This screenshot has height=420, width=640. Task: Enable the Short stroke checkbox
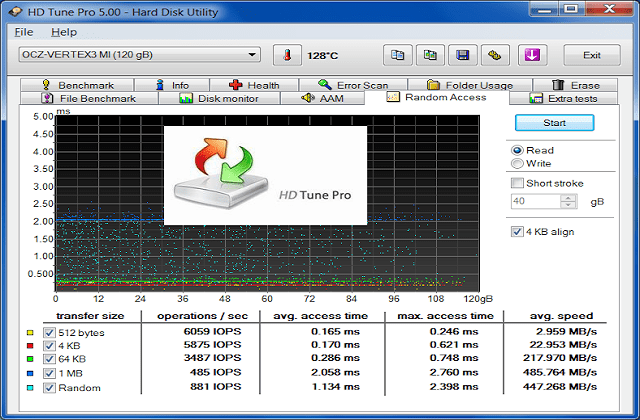tap(517, 183)
